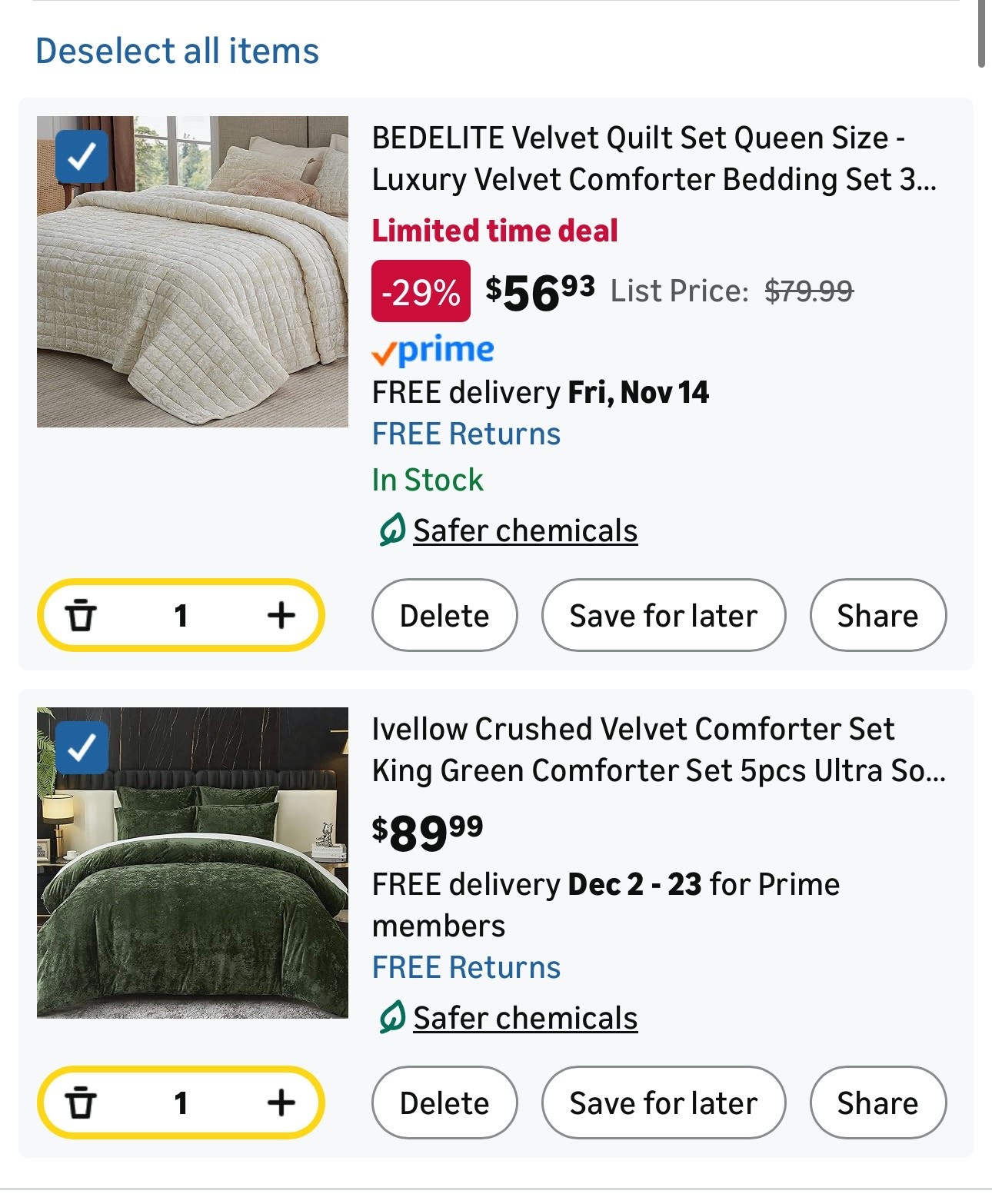Click trash icon for Ivellow comforter quantity
Image resolution: width=992 pixels, height=1204 pixels.
pyautogui.click(x=80, y=1103)
